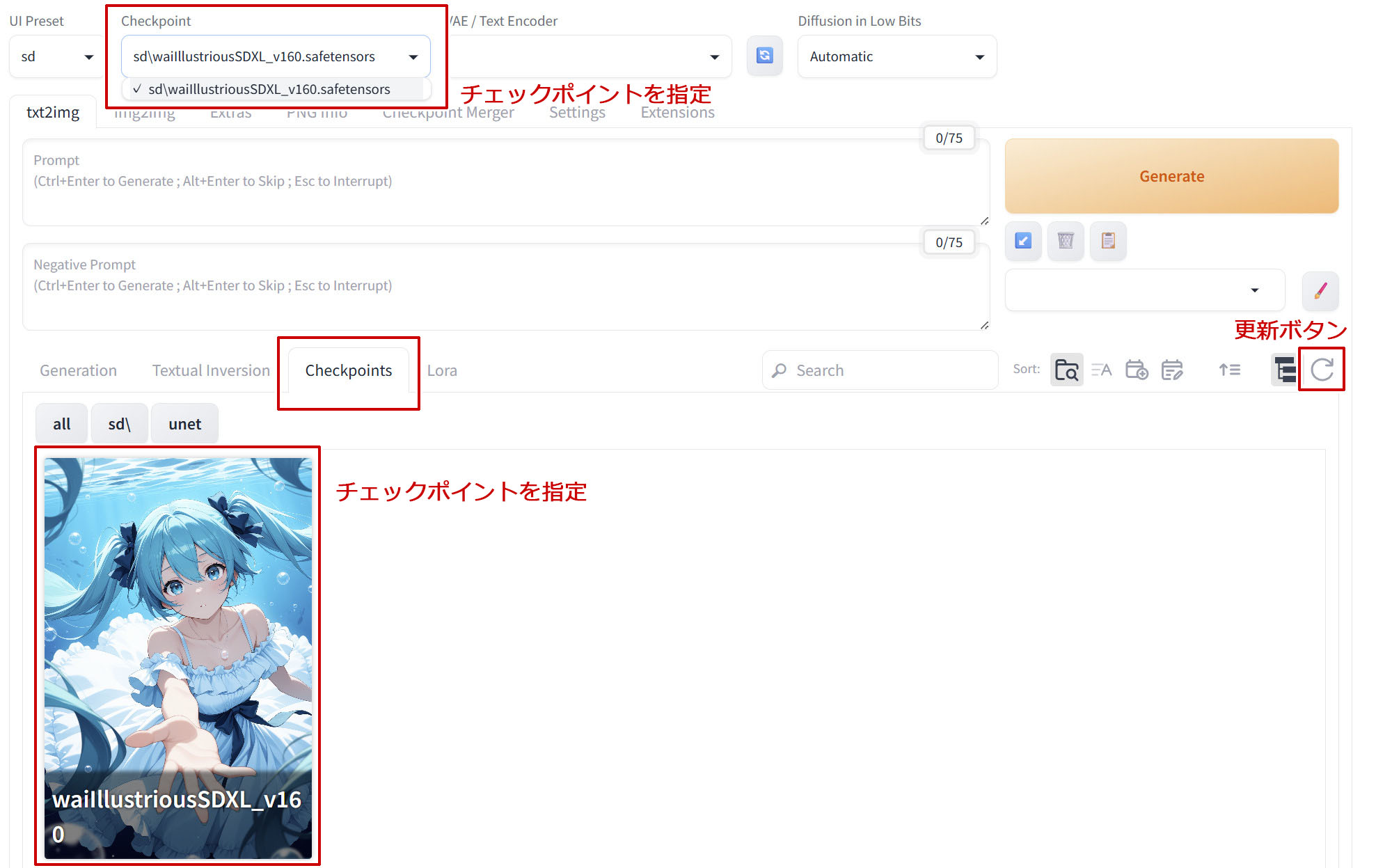Click the trash clear prompt icon
The height and width of the screenshot is (868, 1376).
1065,241
